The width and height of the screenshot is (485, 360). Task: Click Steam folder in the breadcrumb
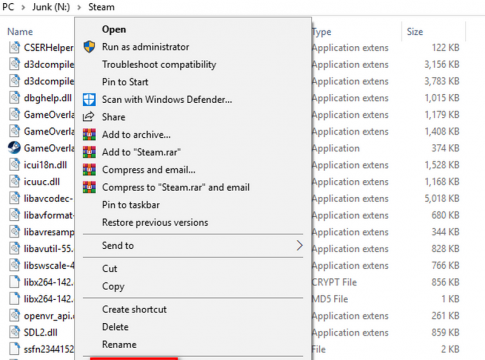(101, 7)
